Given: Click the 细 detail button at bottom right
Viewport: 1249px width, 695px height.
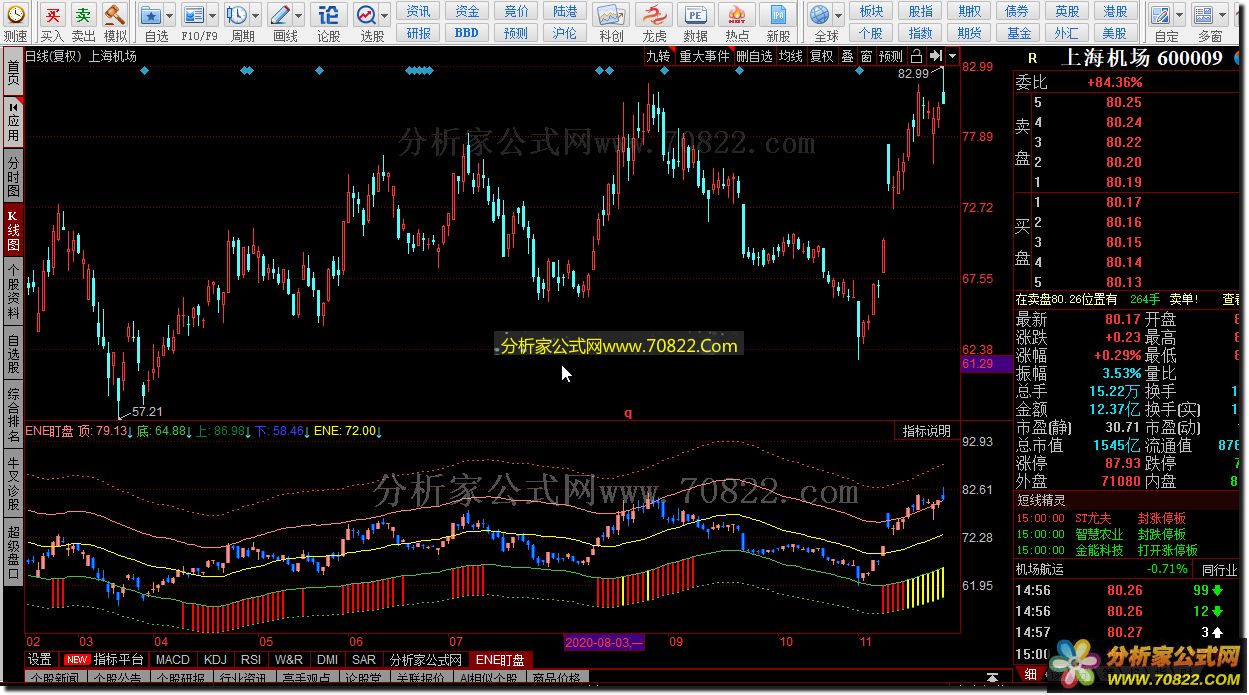Looking at the screenshot, I should [1031, 675].
